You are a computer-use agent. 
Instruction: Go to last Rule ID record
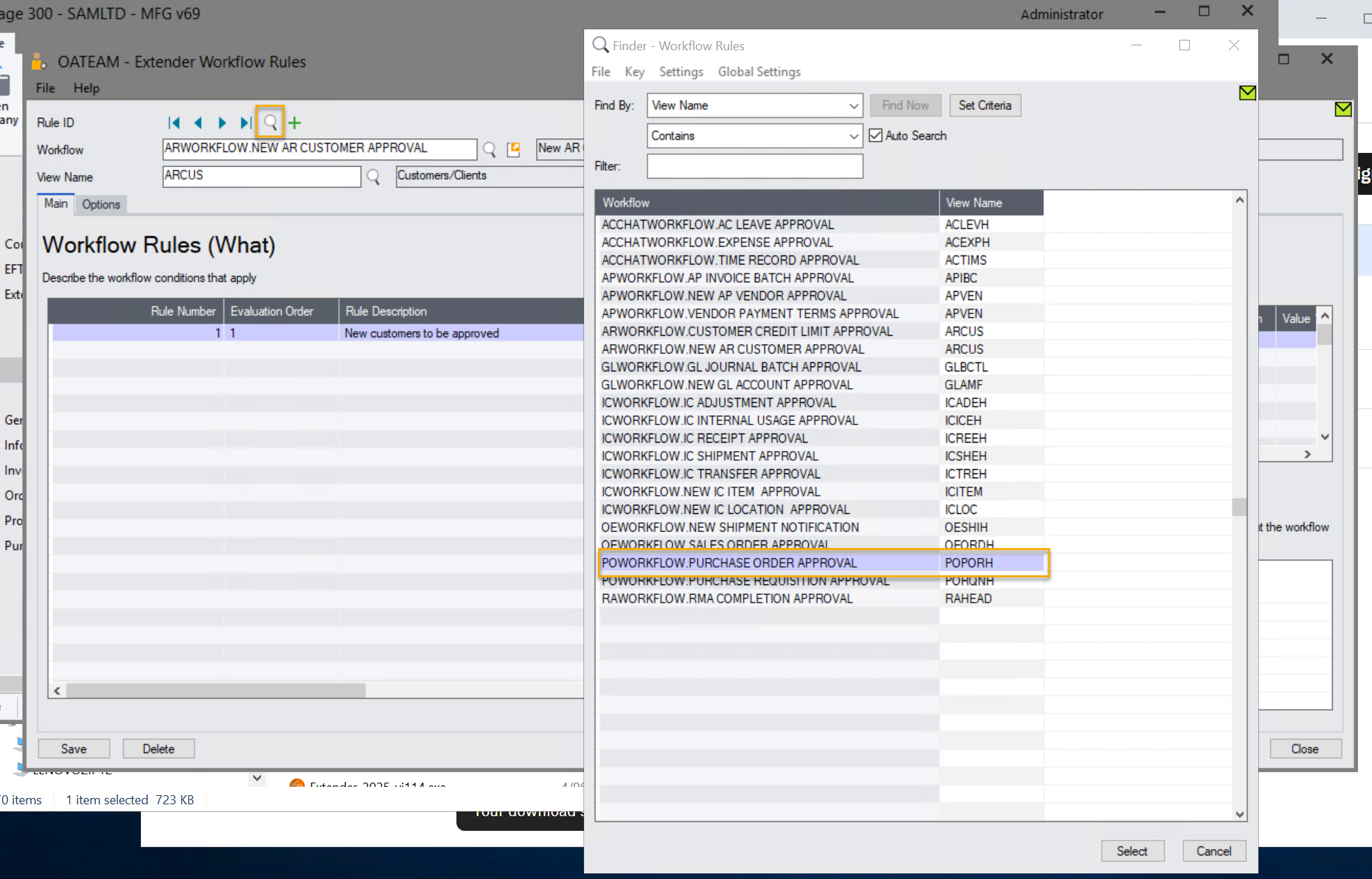tap(246, 123)
